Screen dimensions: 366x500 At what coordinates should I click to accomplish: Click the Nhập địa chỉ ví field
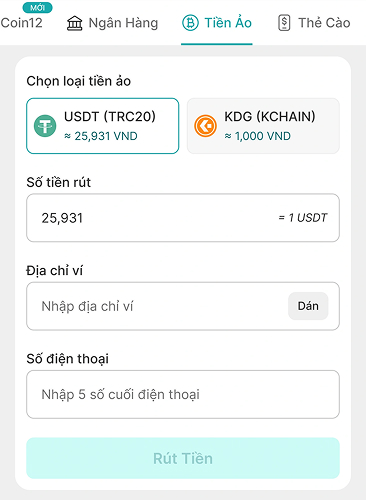(157, 306)
